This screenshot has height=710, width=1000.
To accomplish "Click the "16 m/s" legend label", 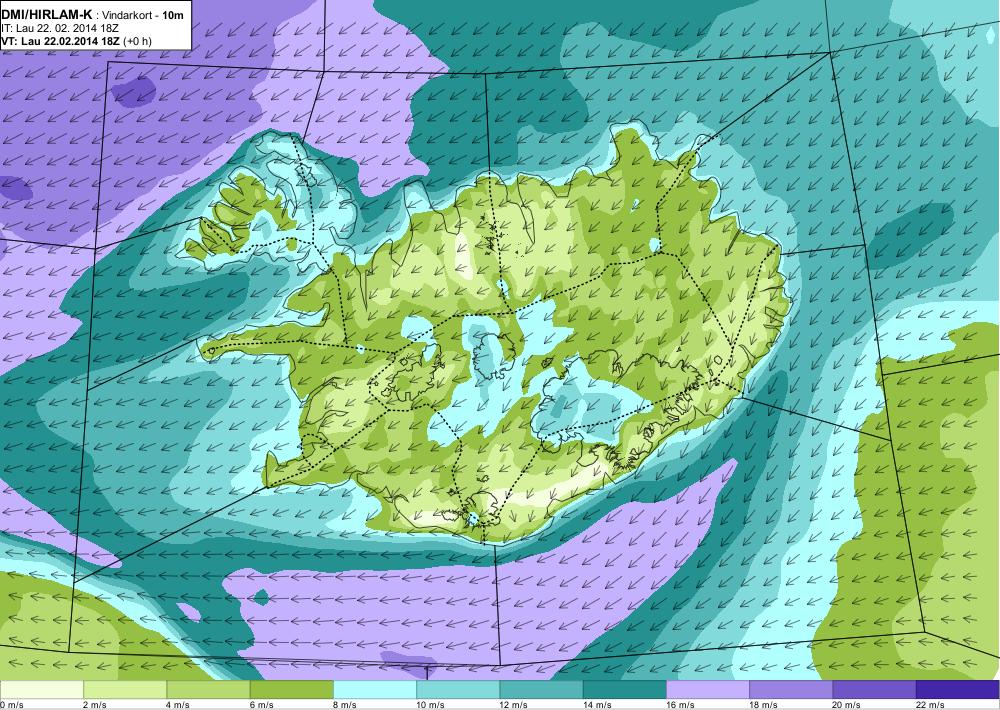I will (680, 705).
